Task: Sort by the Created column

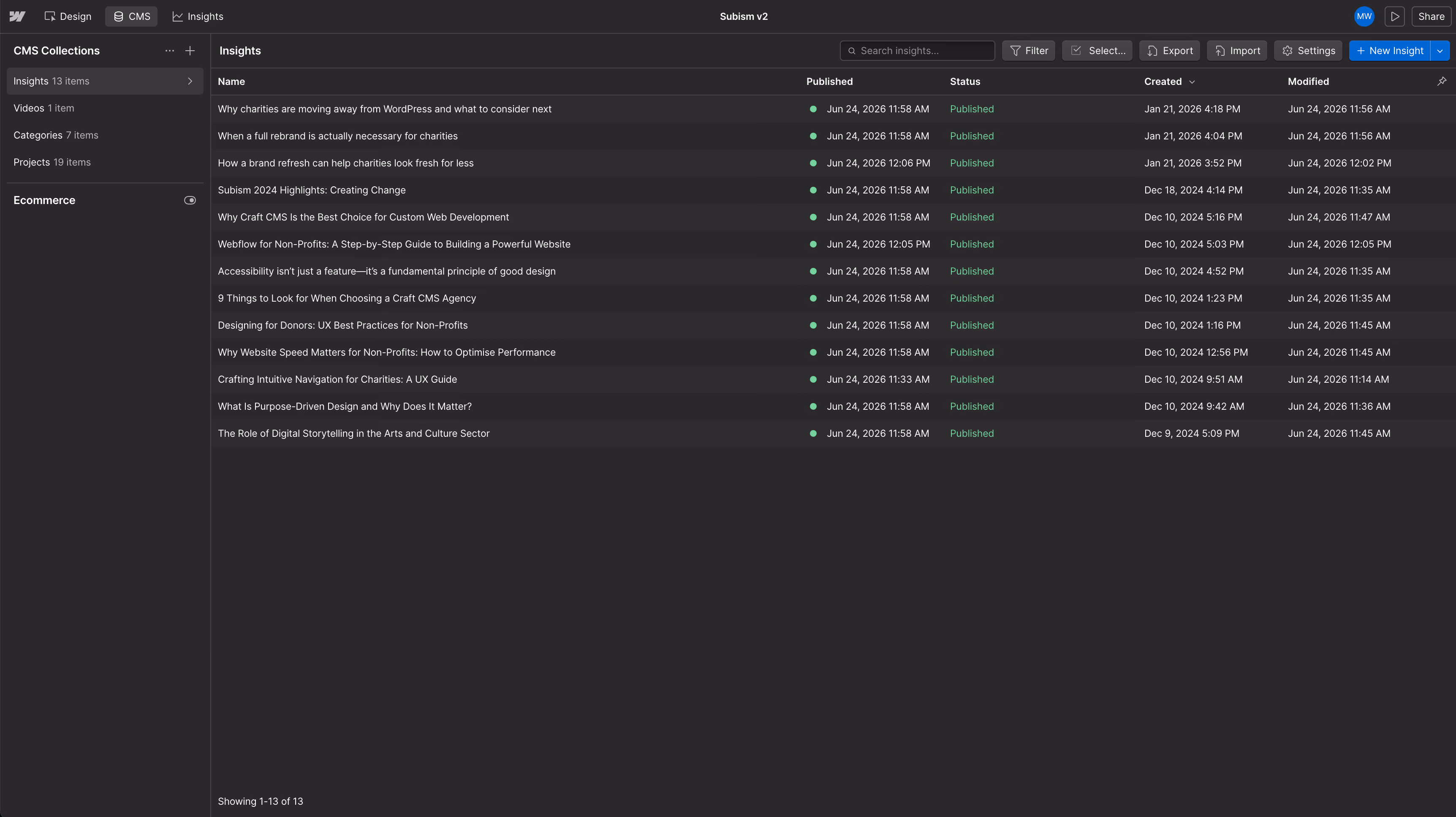Action: coord(1169,82)
